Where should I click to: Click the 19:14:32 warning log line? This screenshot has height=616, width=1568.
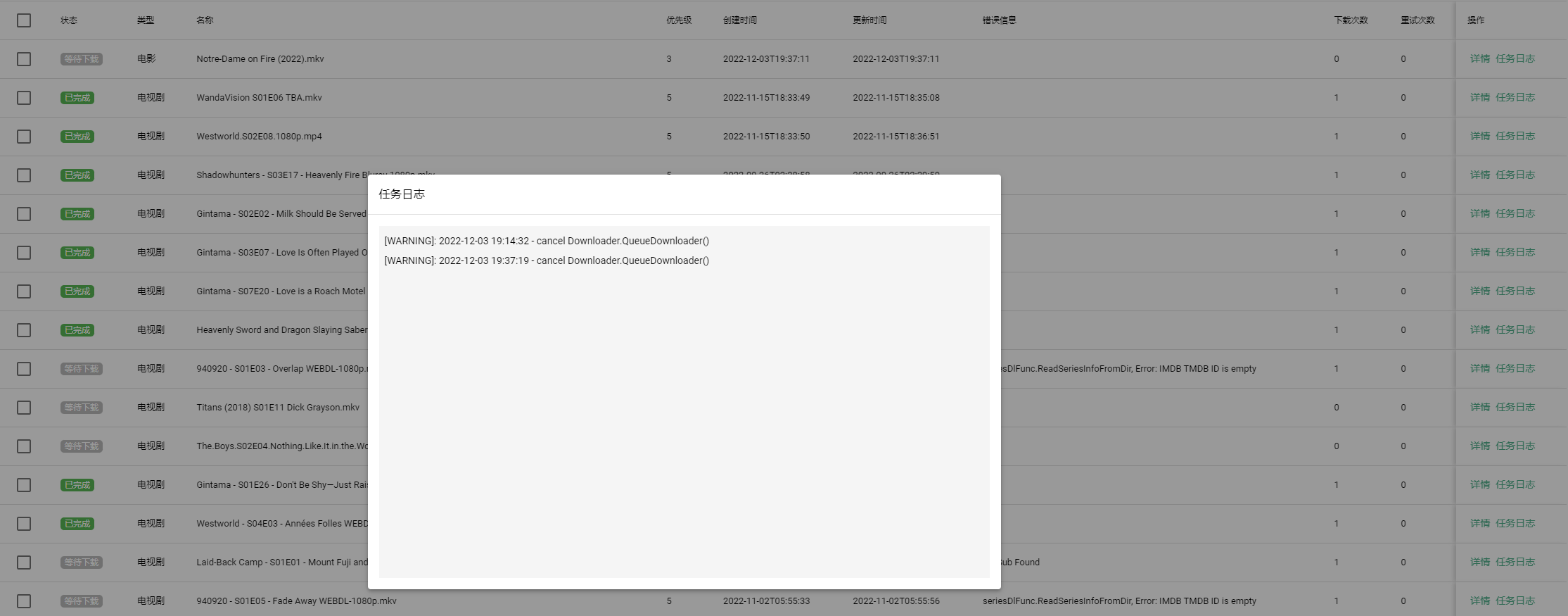[547, 241]
